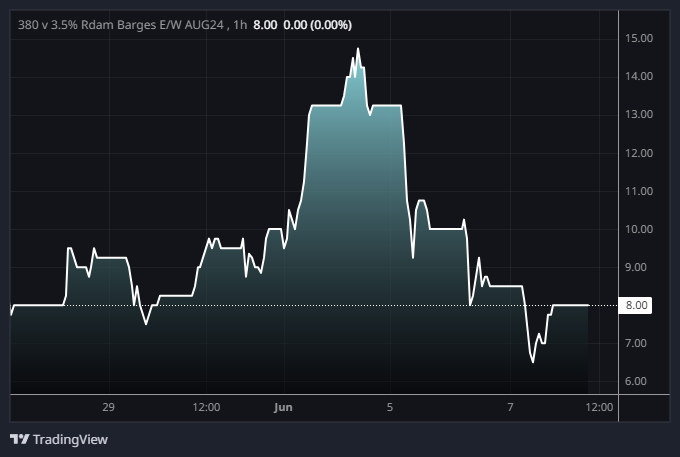Click the 29 date on time axis
The image size is (680, 457).
(109, 407)
